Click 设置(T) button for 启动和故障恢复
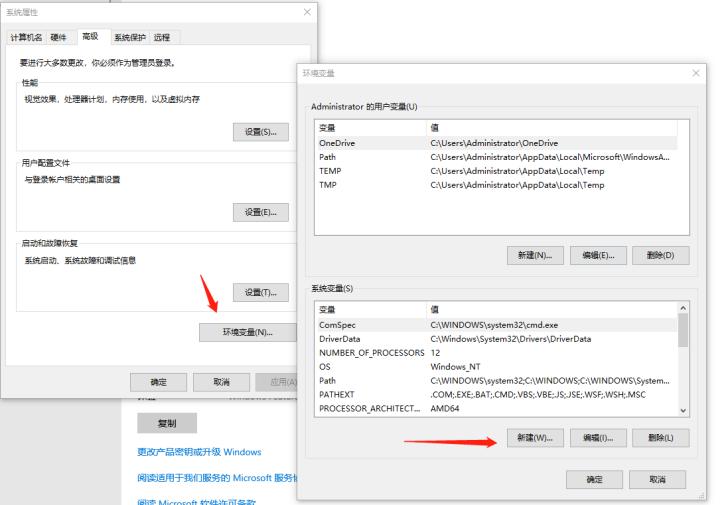The height and width of the screenshot is (505, 720). coord(260,292)
